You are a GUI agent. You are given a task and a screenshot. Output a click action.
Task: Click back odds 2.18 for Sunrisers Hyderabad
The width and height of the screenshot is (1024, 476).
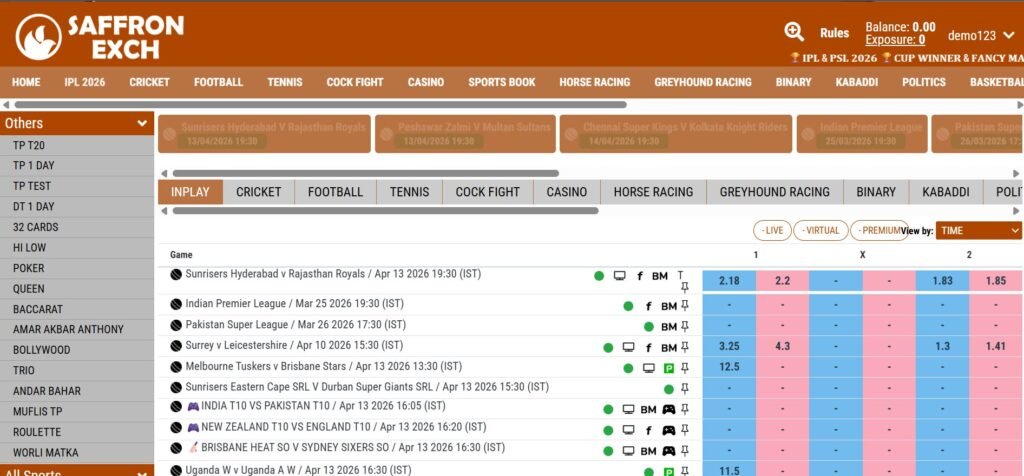tap(729, 281)
